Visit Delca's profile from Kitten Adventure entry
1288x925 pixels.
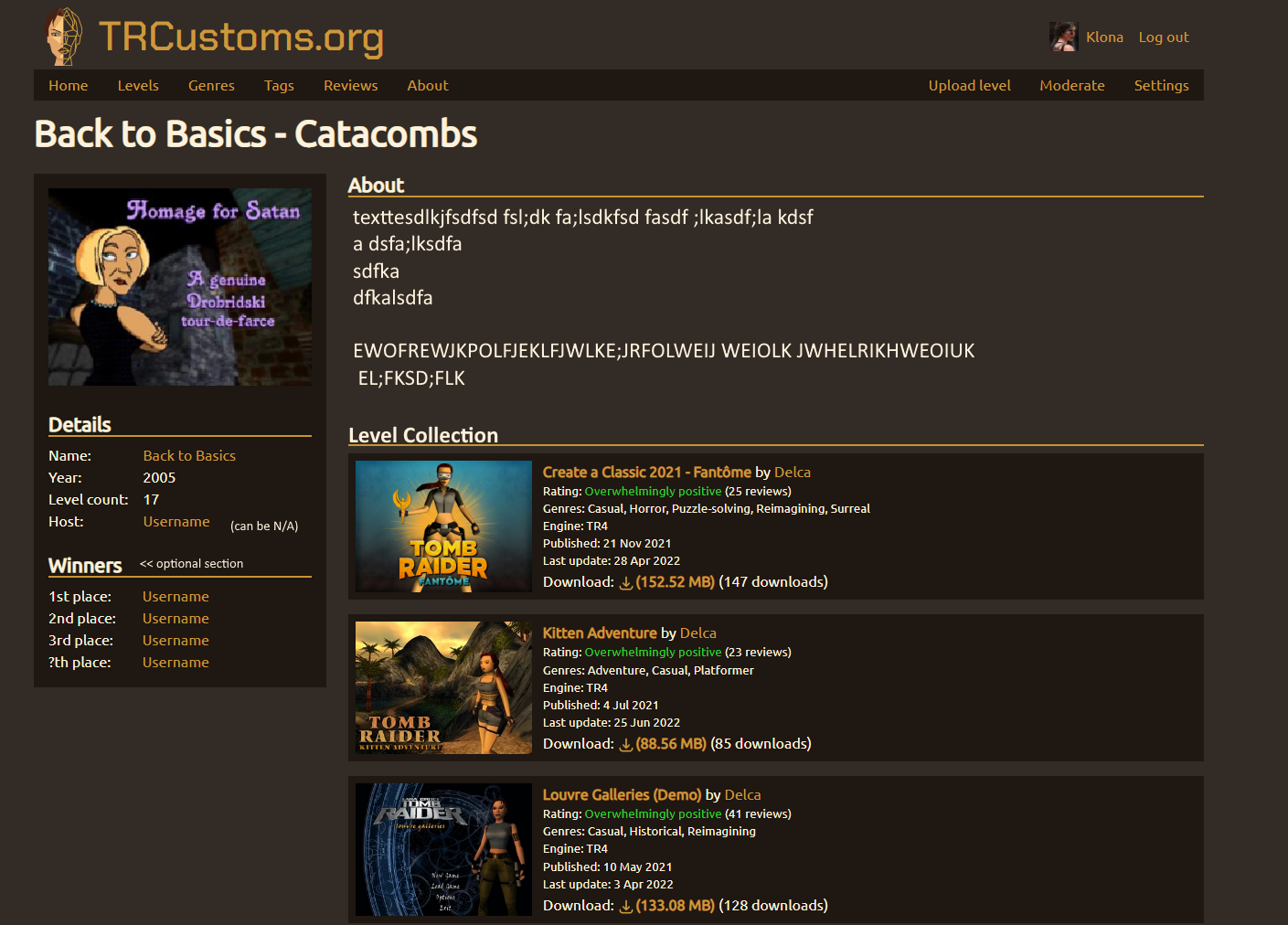click(x=697, y=633)
